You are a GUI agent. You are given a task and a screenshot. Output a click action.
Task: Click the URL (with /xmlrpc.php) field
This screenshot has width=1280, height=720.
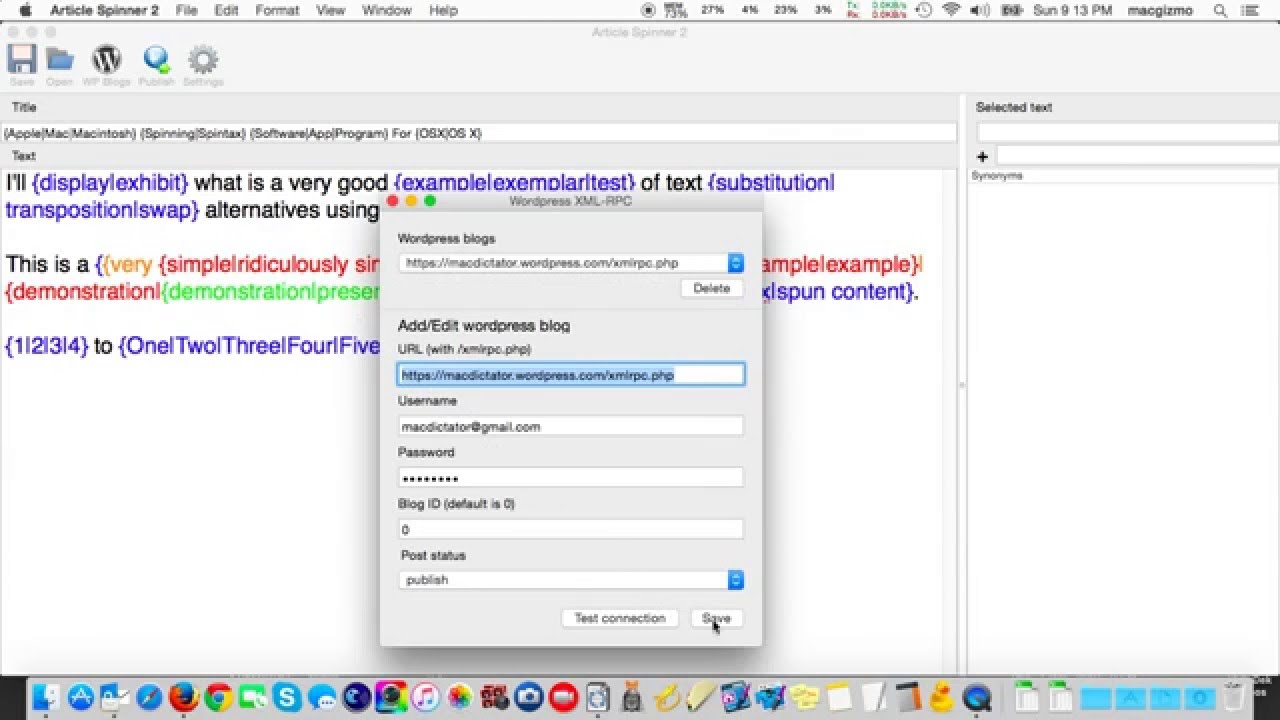571,375
